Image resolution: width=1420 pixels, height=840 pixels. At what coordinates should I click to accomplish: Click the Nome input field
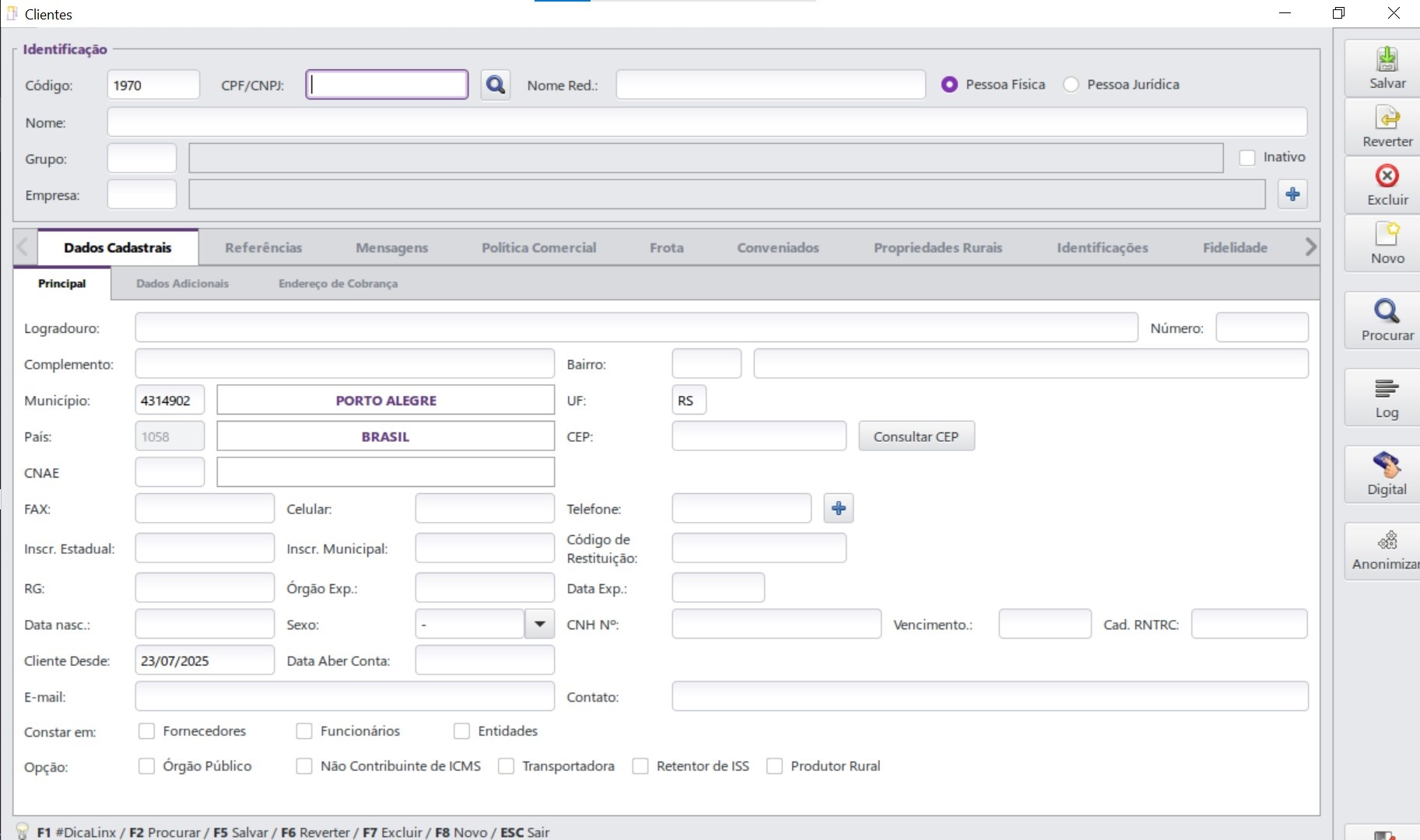pos(707,122)
